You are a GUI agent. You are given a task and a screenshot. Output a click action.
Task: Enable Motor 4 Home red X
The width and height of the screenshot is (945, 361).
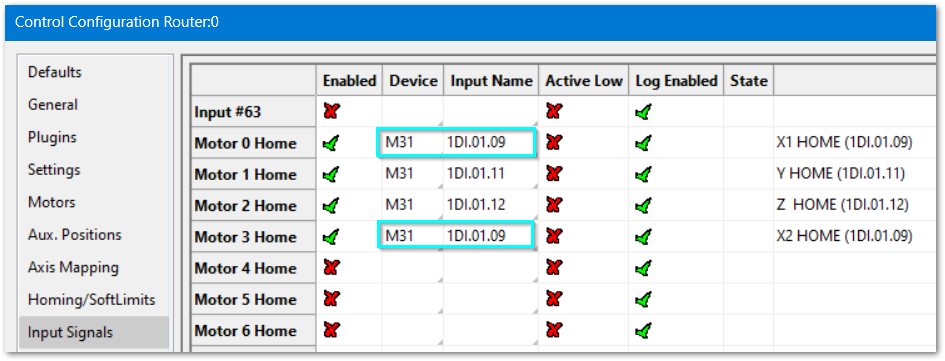point(330,268)
